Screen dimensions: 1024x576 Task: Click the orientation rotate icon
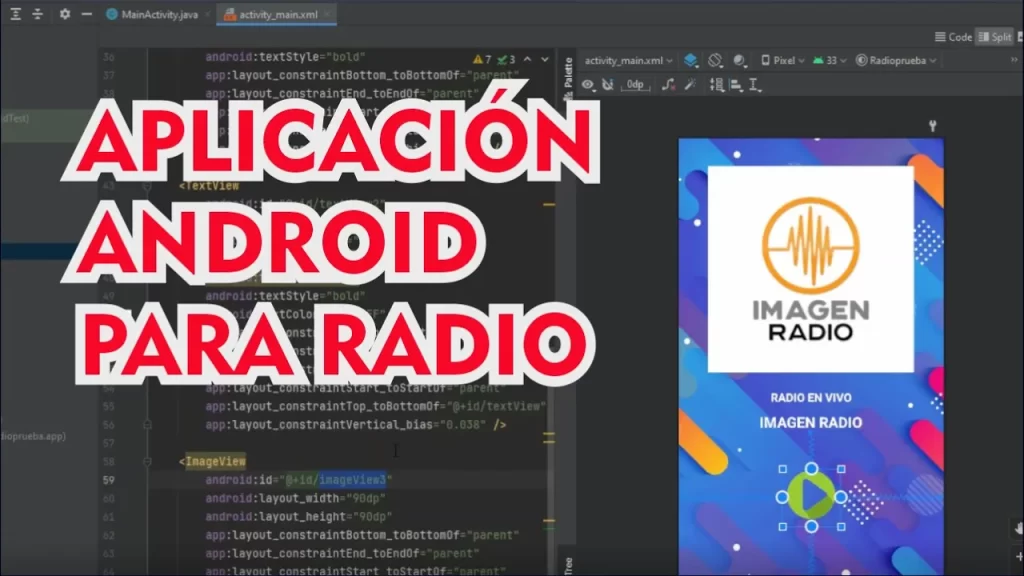(716, 60)
